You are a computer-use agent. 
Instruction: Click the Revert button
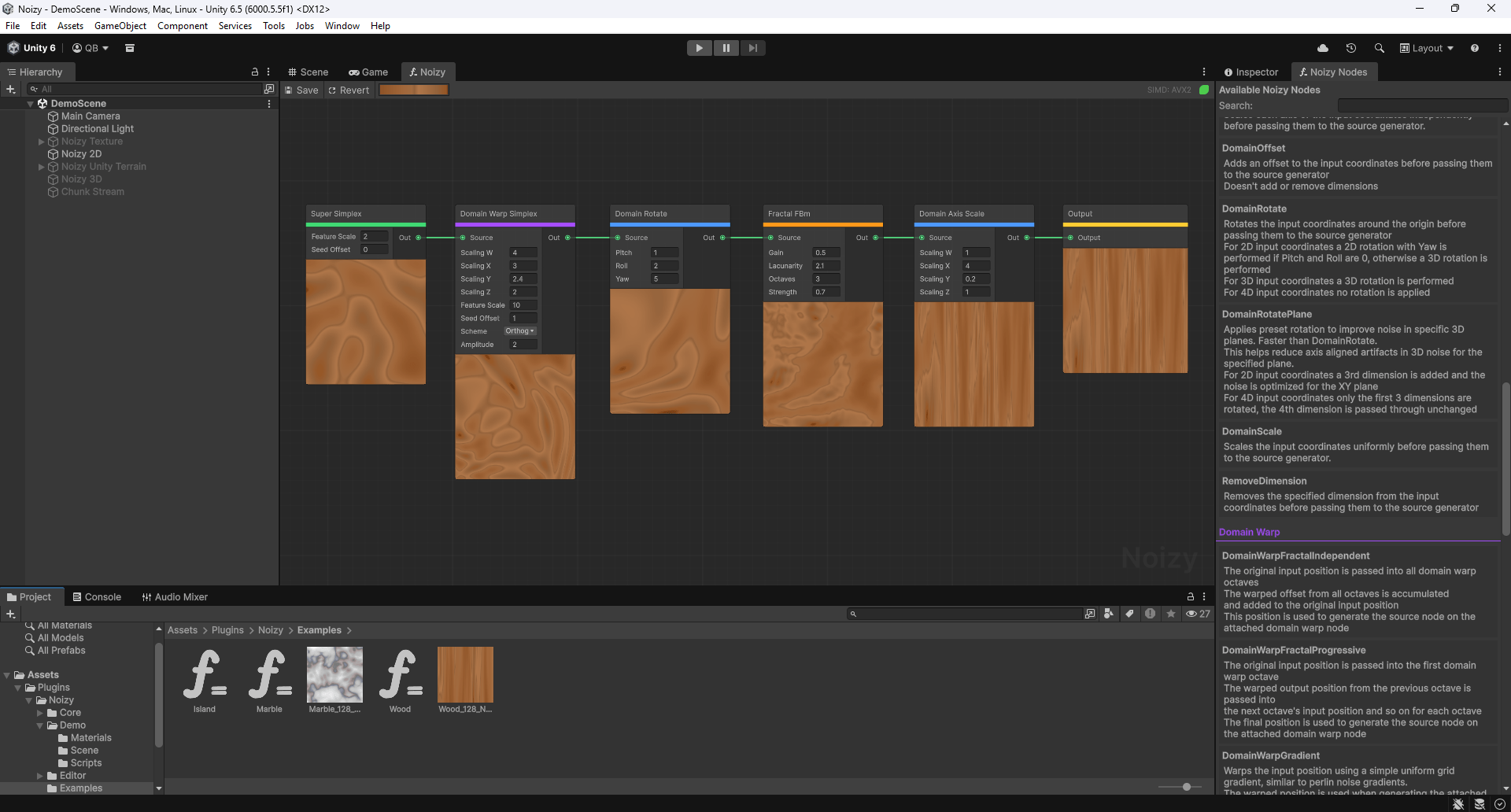click(349, 90)
